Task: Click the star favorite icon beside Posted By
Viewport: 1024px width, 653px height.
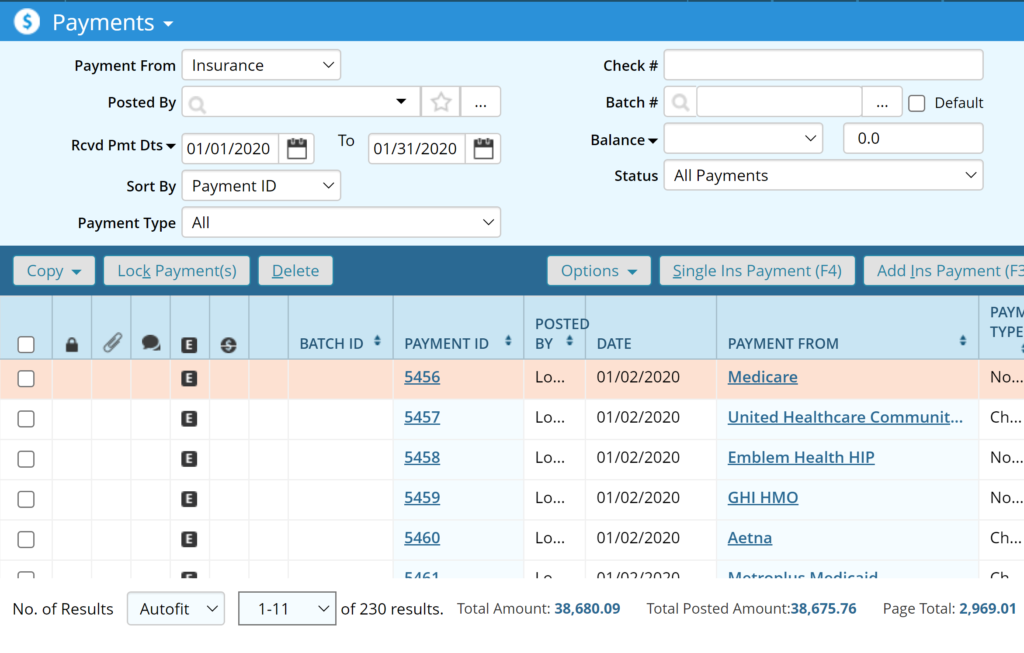Action: (441, 102)
